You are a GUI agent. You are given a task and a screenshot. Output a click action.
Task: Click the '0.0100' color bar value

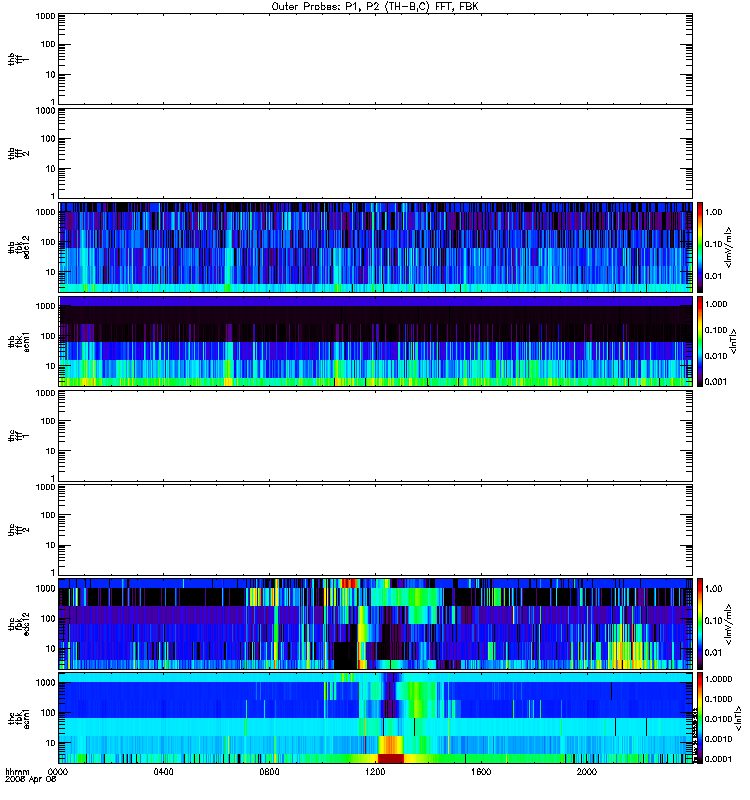pos(718,719)
